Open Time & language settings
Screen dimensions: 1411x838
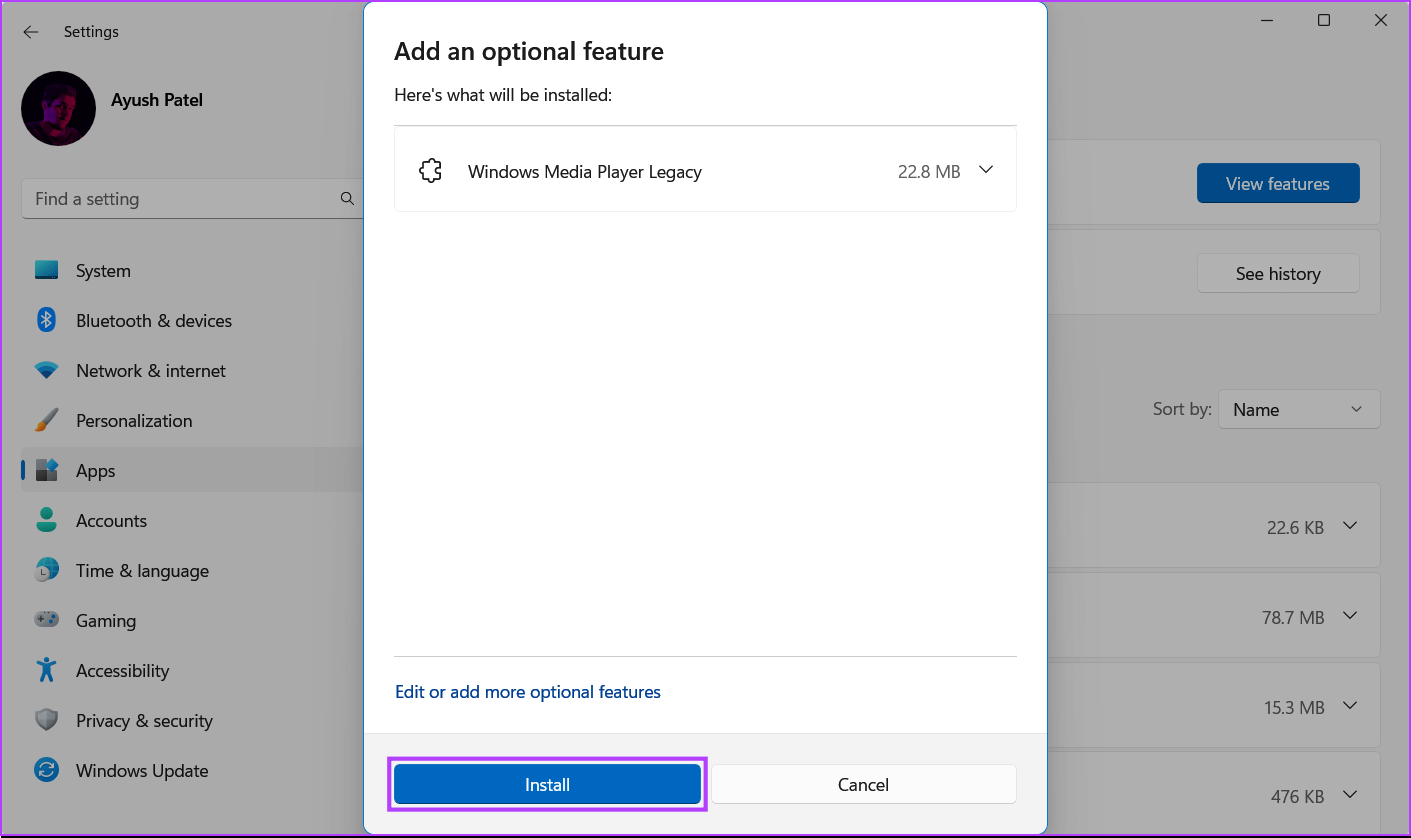click(142, 571)
